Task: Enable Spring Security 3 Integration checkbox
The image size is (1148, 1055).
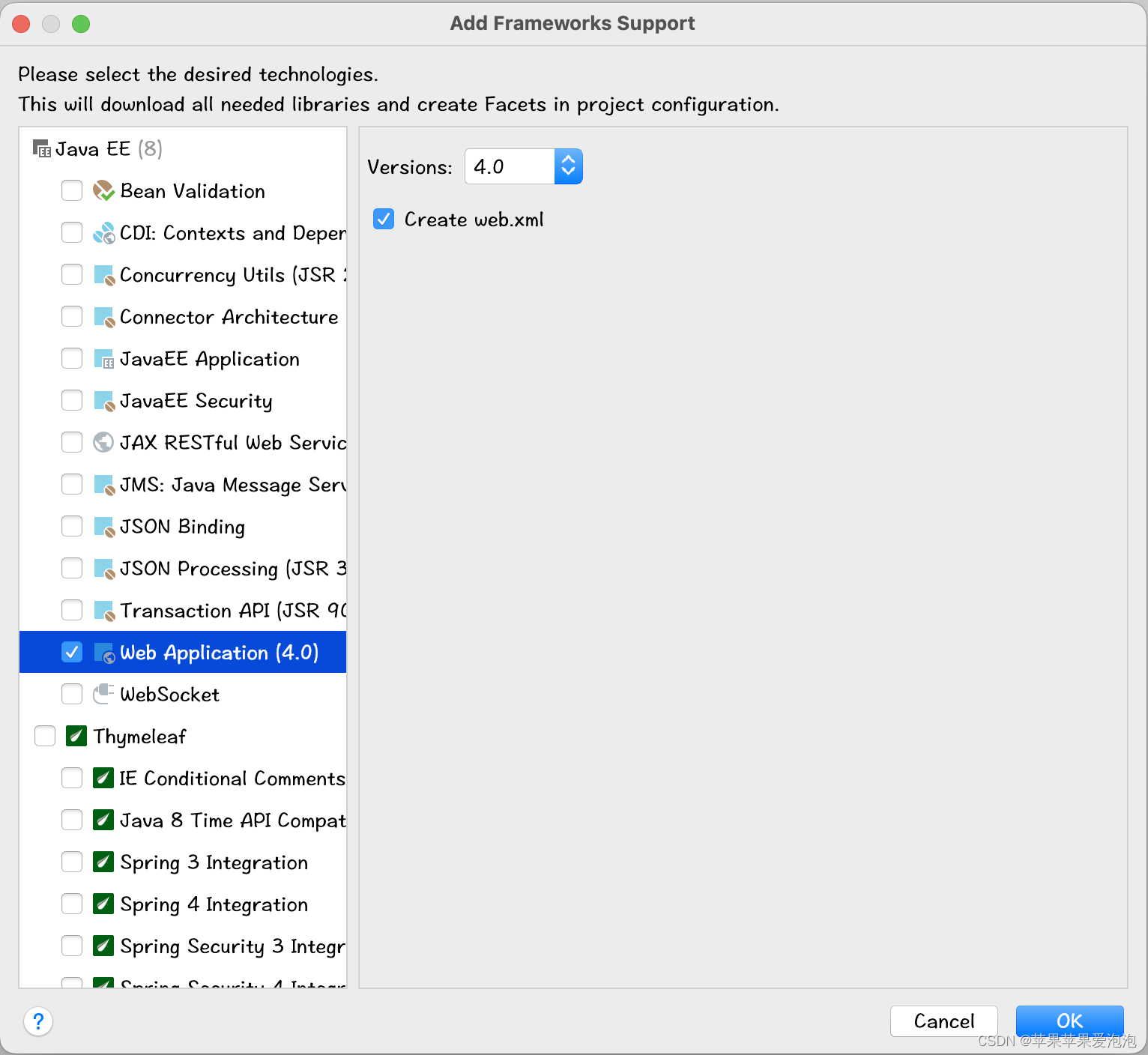Action: (x=72, y=946)
